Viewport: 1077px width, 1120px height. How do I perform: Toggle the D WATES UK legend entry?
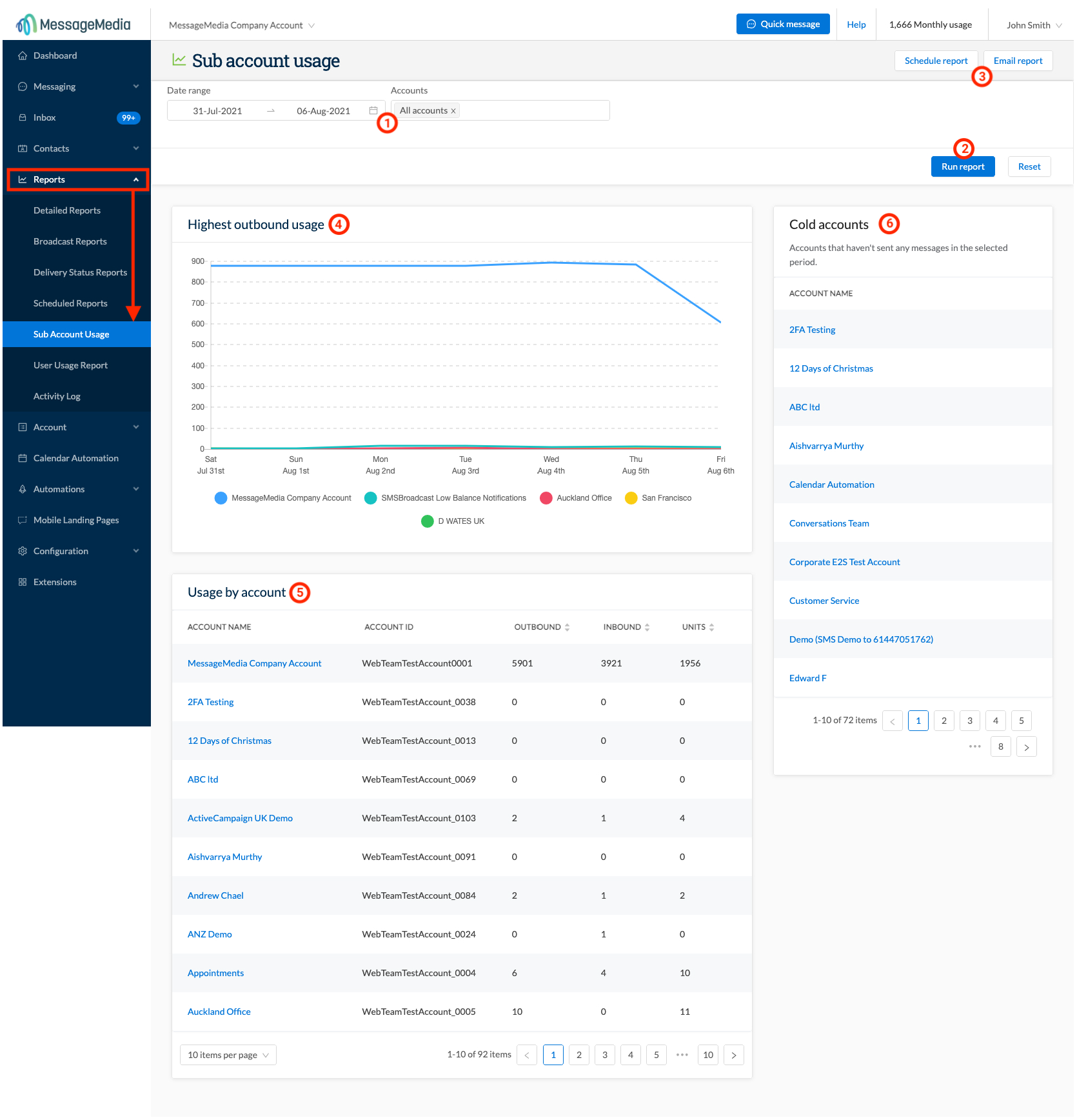[x=453, y=521]
